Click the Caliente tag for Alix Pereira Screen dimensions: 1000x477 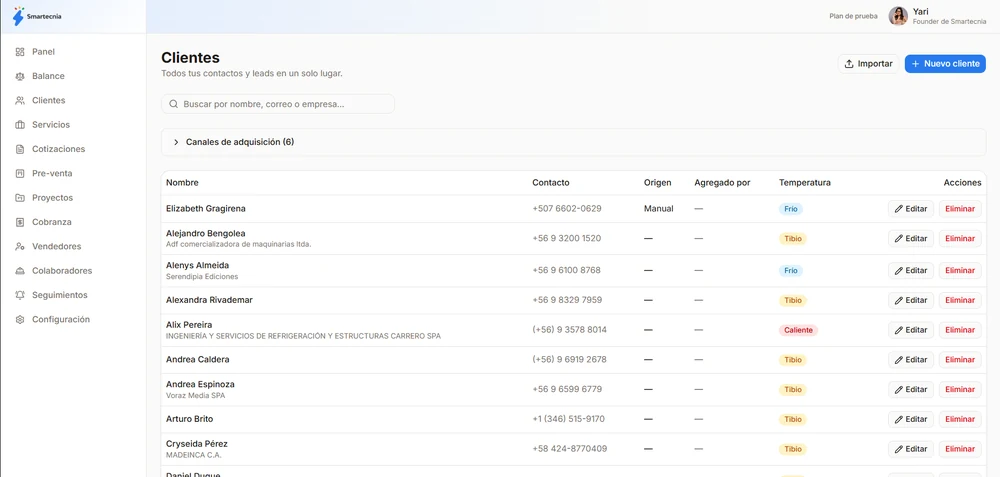(x=798, y=330)
